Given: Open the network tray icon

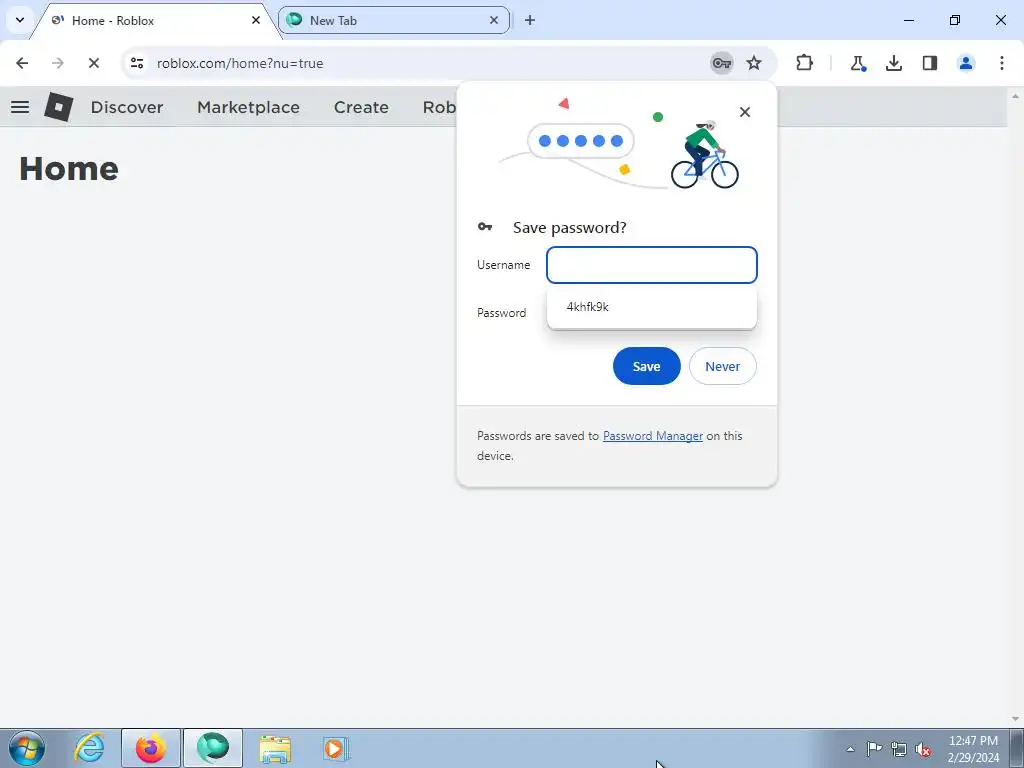Looking at the screenshot, I should click(x=899, y=749).
